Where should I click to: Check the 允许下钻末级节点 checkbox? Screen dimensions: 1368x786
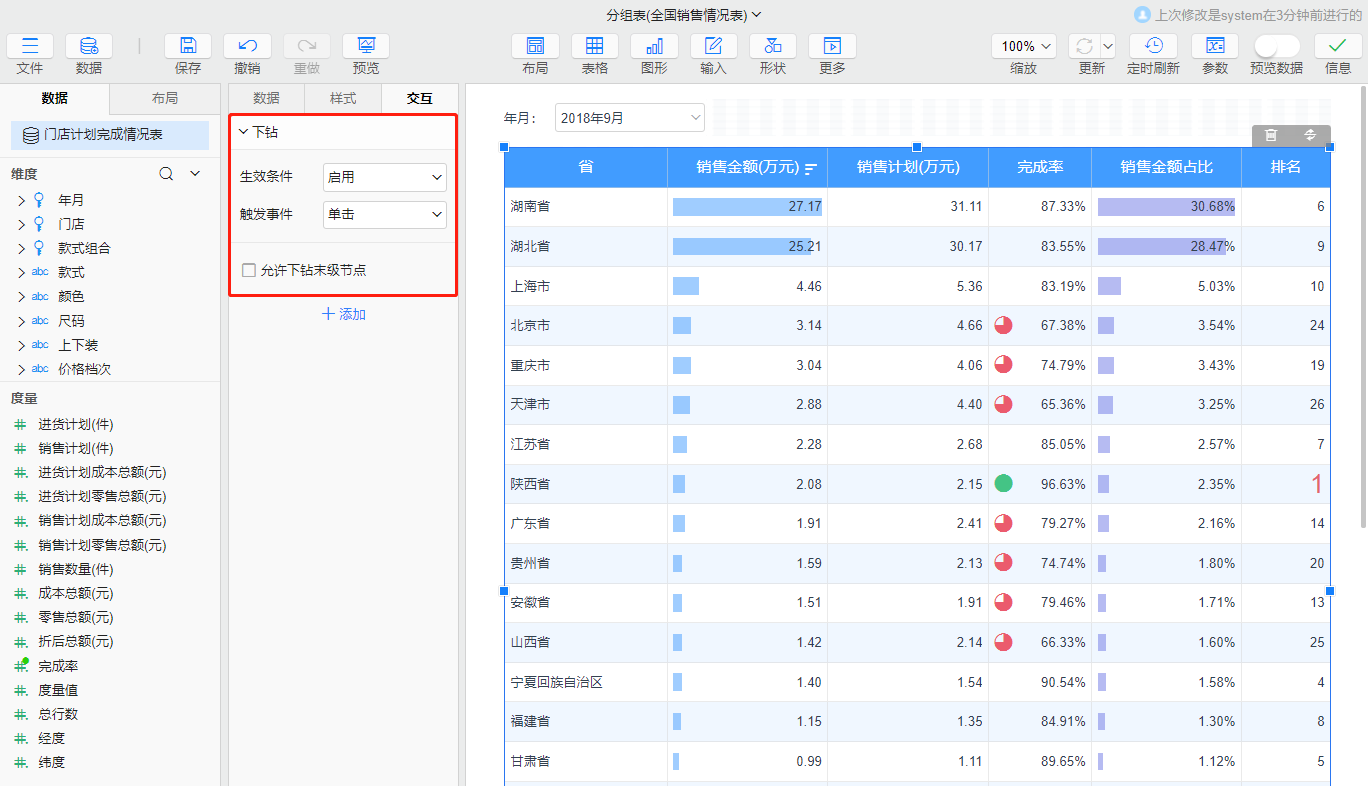pyautogui.click(x=249, y=270)
